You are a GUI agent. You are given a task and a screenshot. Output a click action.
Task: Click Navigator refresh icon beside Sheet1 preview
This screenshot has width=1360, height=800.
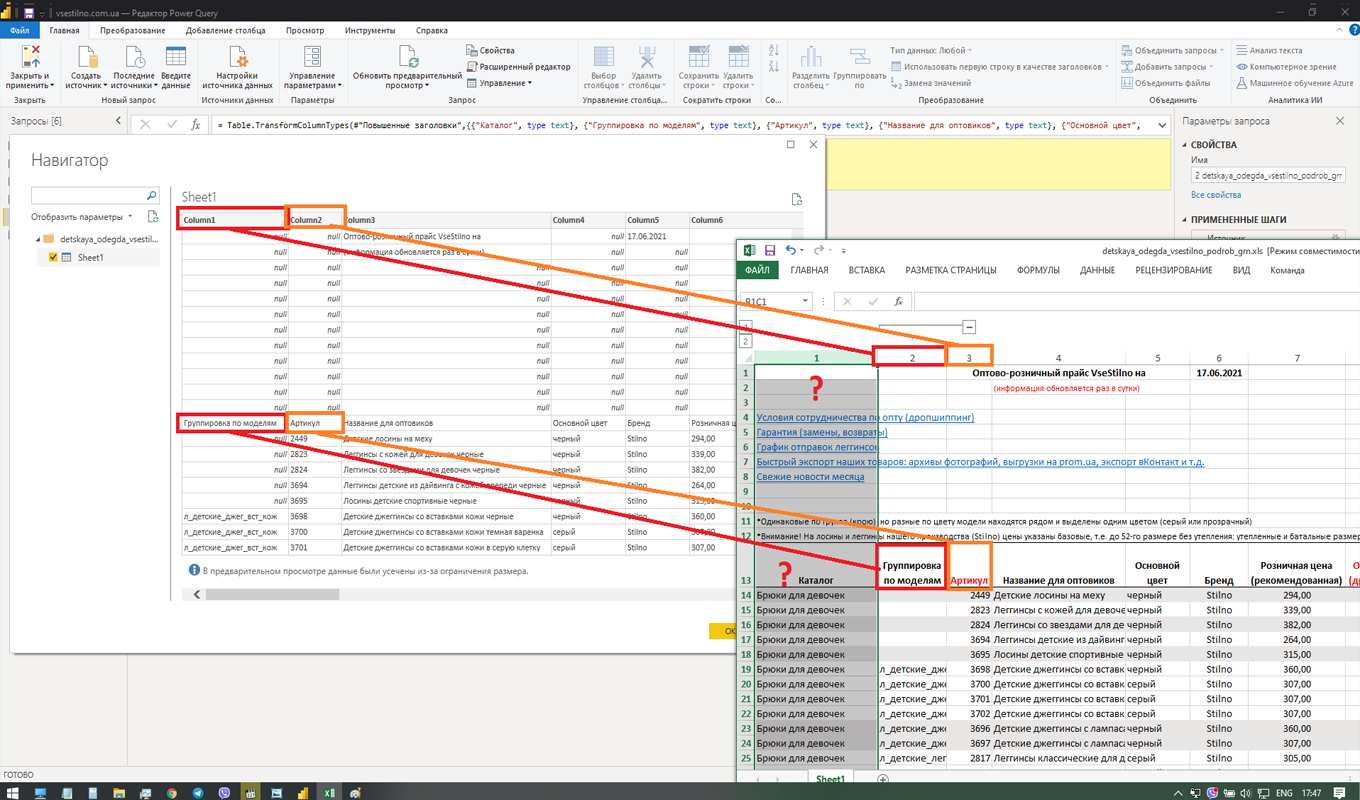[x=796, y=199]
